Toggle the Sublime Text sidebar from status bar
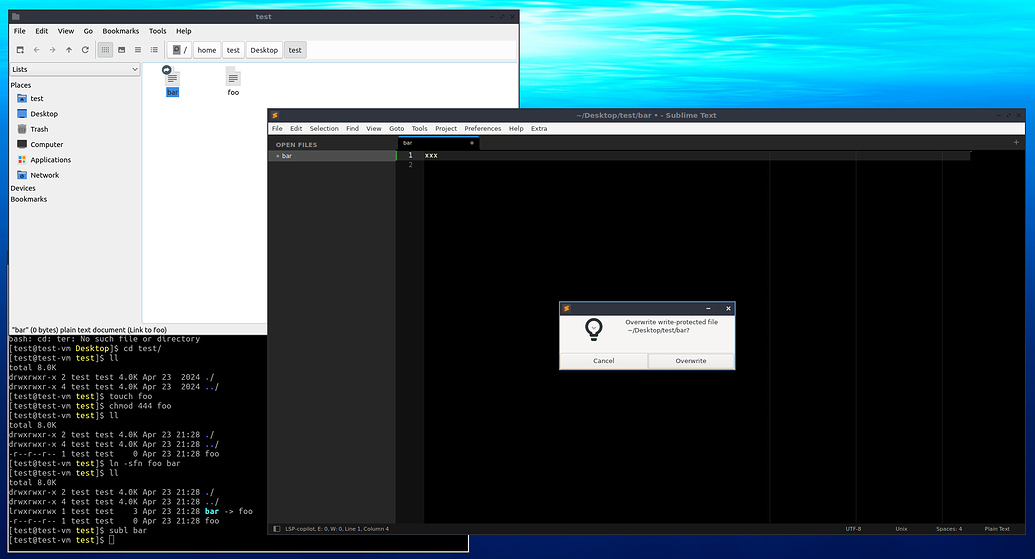This screenshot has width=1035, height=559. pyautogui.click(x=276, y=528)
